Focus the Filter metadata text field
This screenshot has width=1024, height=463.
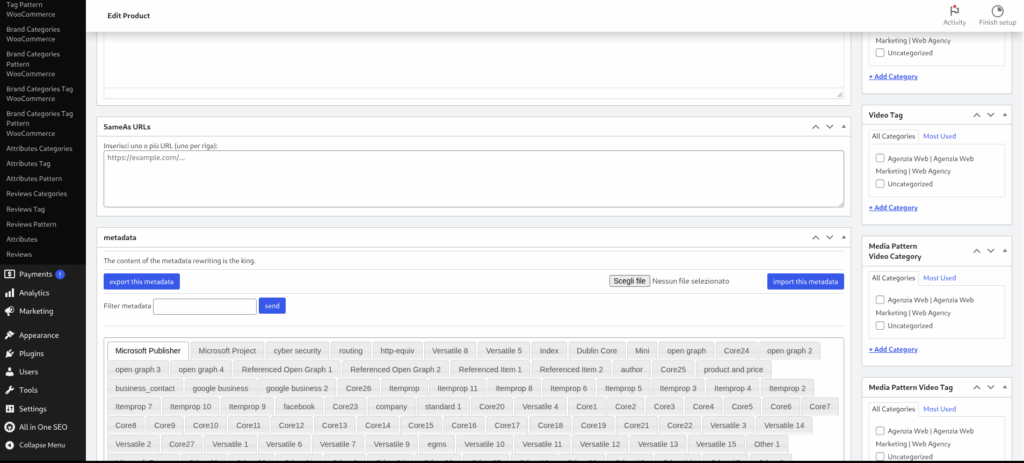[204, 306]
